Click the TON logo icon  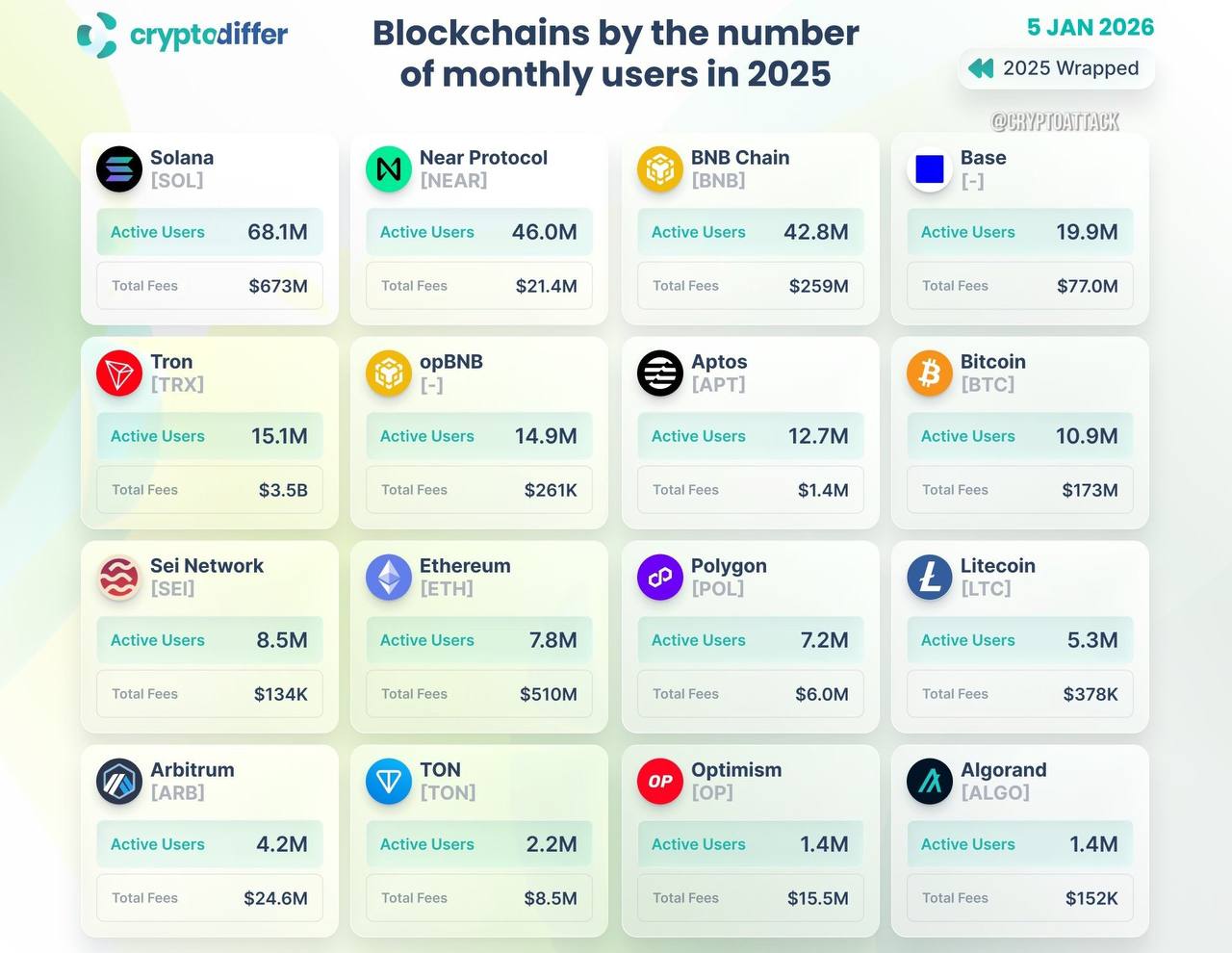pos(389,782)
